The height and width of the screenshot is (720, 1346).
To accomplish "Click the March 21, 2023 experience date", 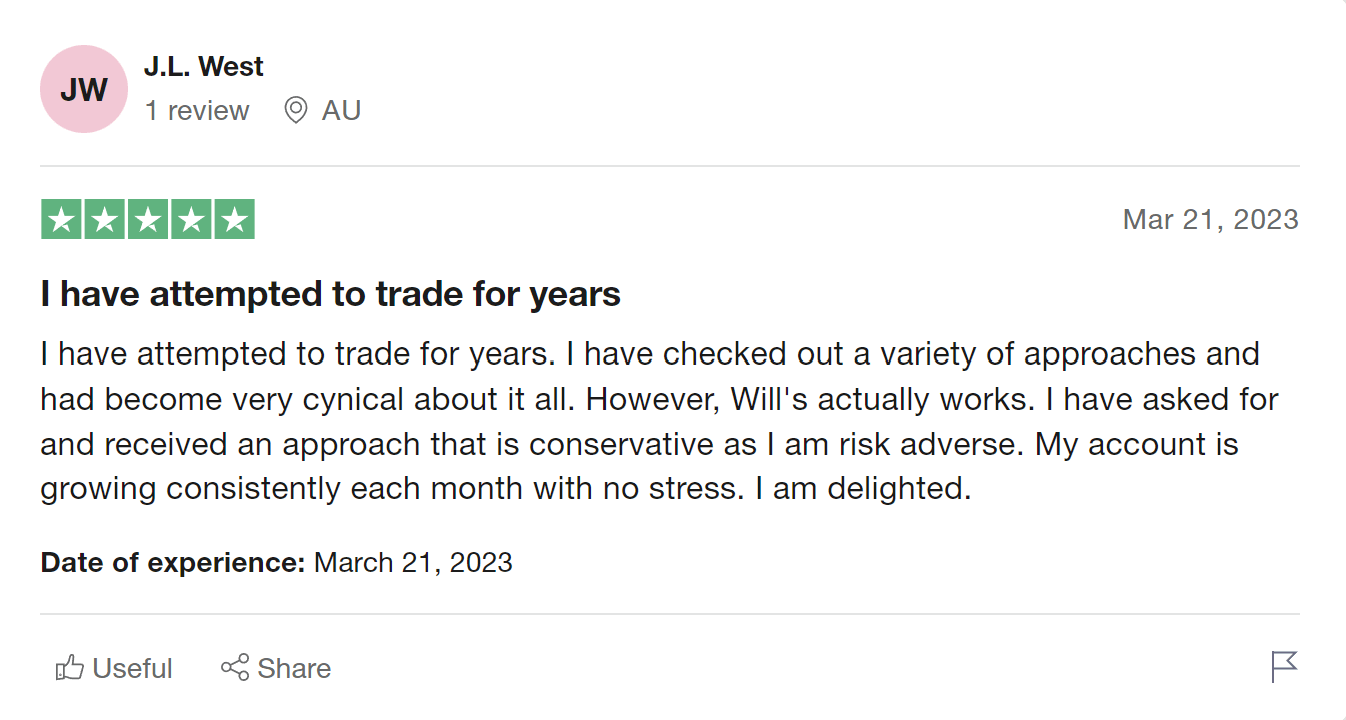I will pyautogui.click(x=413, y=562).
